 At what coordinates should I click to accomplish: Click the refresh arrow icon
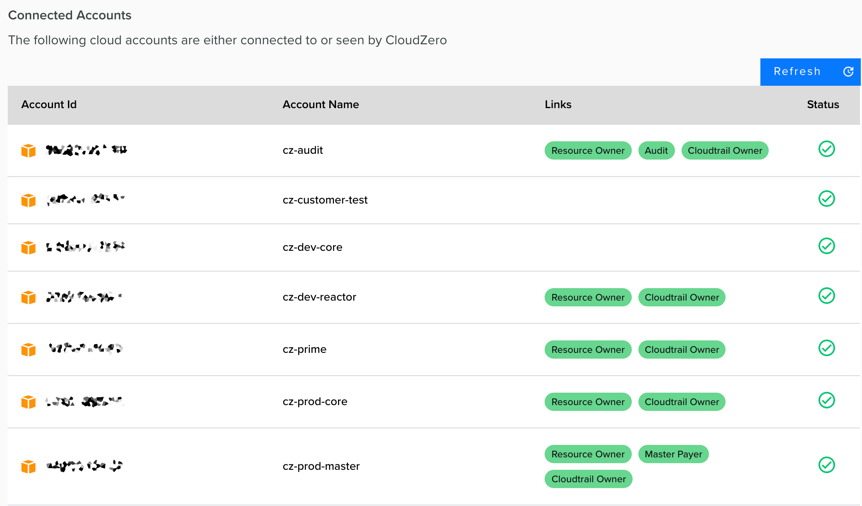[848, 72]
